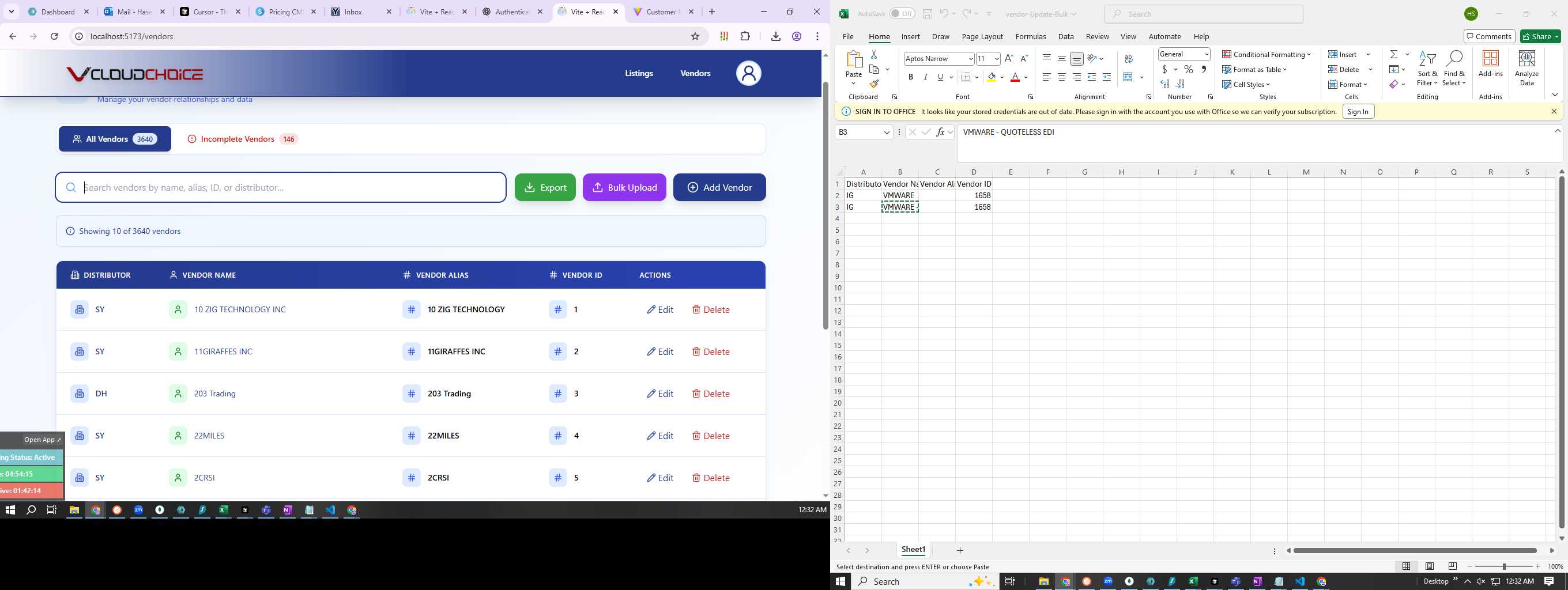Click the Decrease Indent icon
This screenshot has width=1568, height=590.
1091,77
